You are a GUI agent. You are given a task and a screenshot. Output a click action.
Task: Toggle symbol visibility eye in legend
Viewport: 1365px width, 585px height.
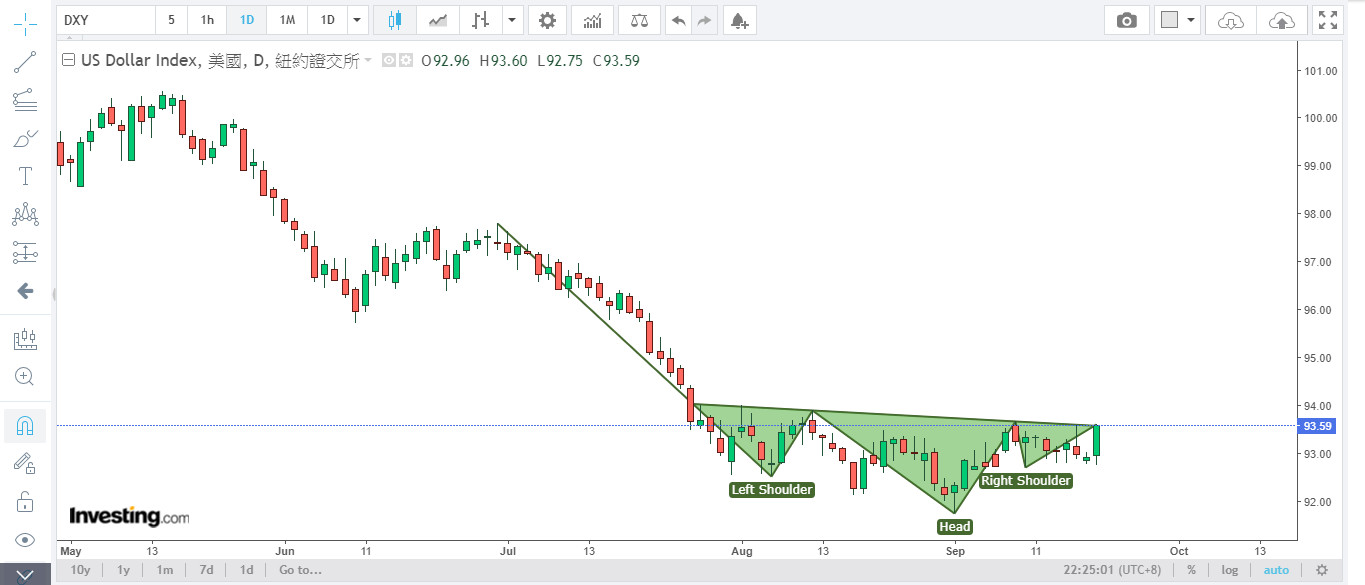390,60
